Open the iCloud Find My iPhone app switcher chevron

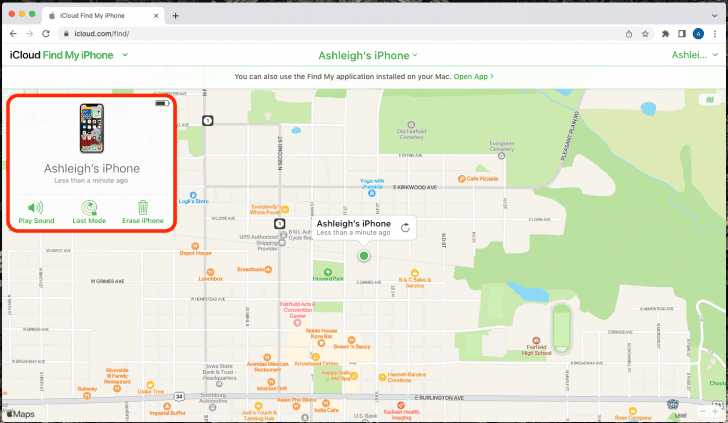point(124,56)
